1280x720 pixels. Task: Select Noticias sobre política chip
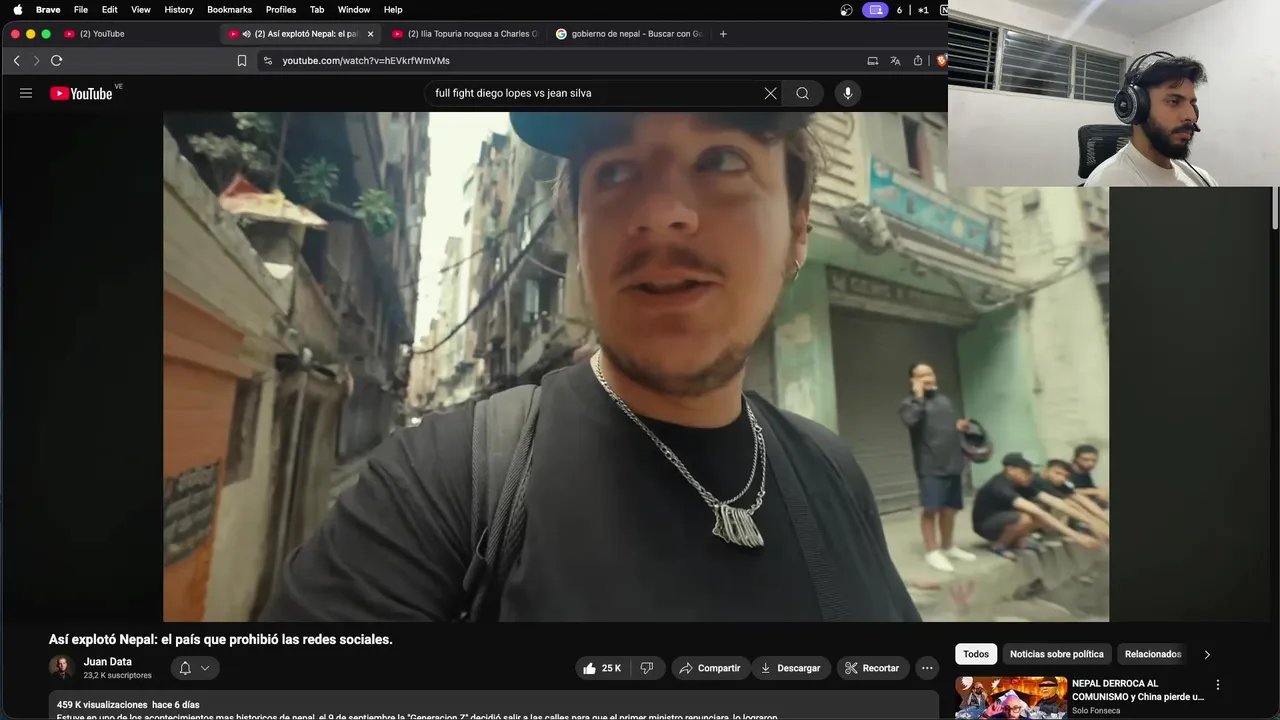pos(1057,654)
